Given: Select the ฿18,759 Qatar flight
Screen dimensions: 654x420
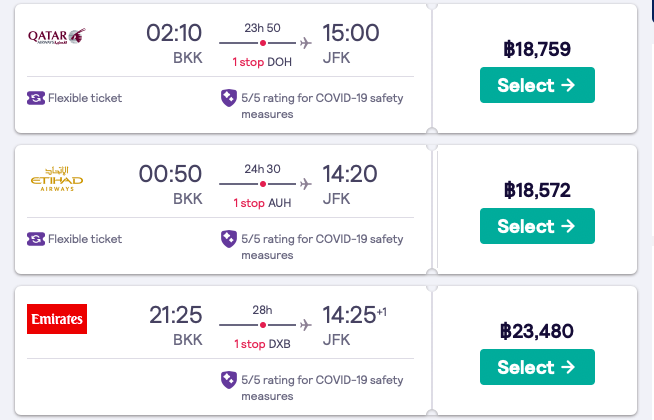Looking at the screenshot, I should coord(537,85).
